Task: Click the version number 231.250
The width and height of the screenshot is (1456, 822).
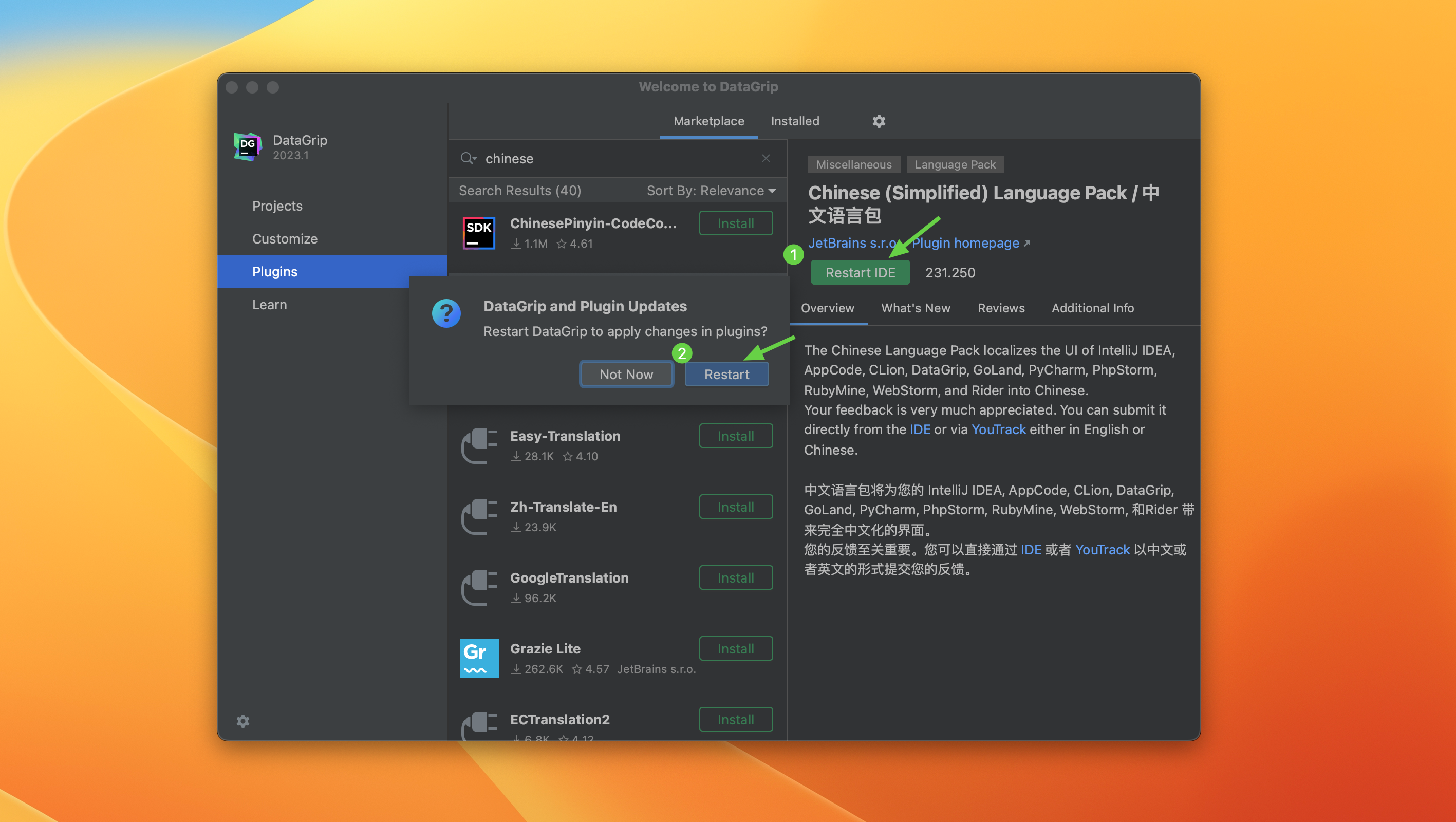Action: click(950, 272)
